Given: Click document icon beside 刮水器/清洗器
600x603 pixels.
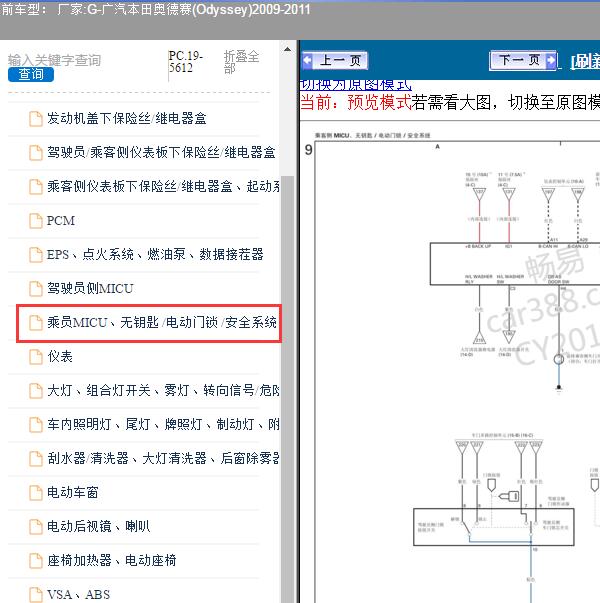Looking at the screenshot, I should pos(36,458).
